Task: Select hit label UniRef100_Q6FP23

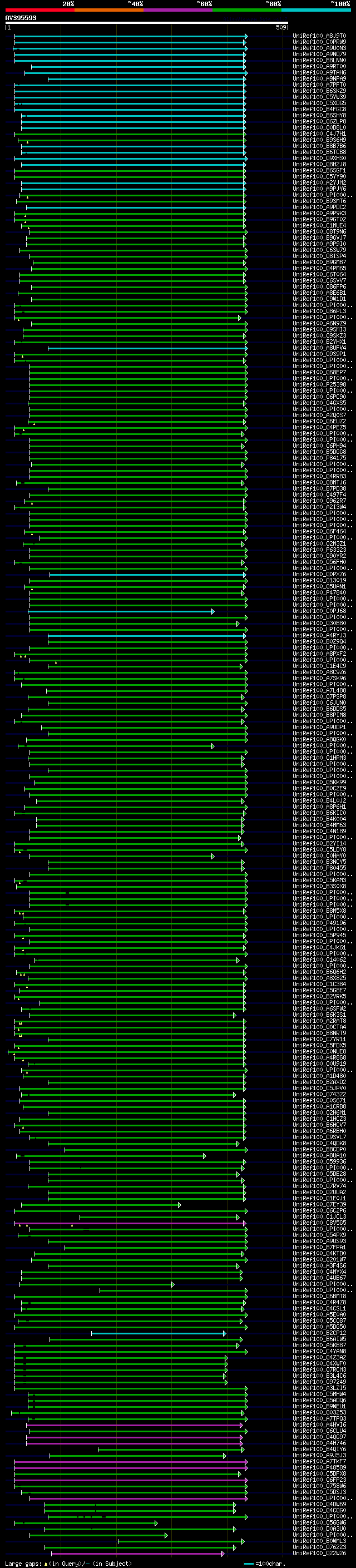Action: pos(319,1479)
